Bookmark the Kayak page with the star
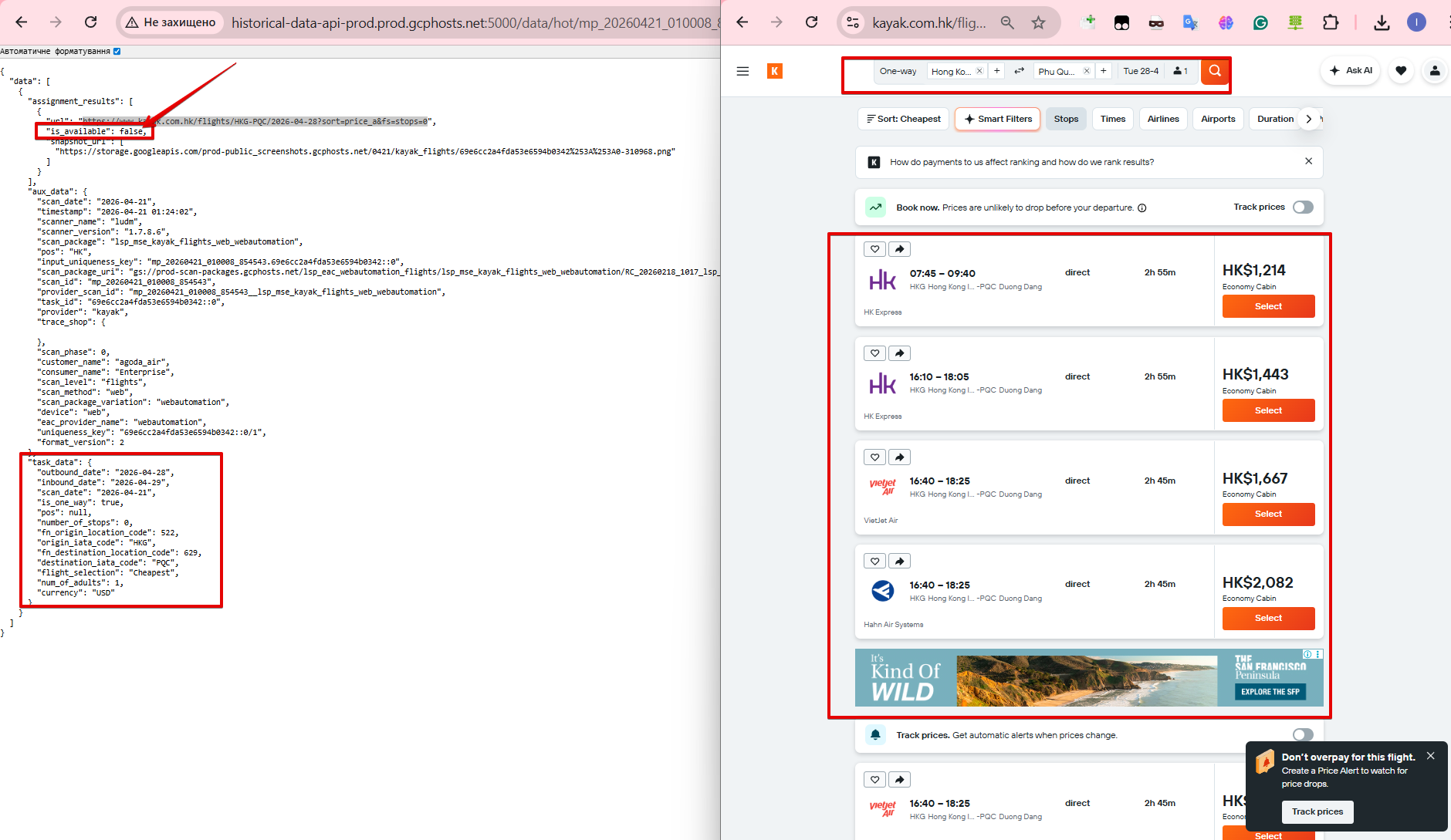Viewport: 1451px width, 840px height. (1039, 22)
